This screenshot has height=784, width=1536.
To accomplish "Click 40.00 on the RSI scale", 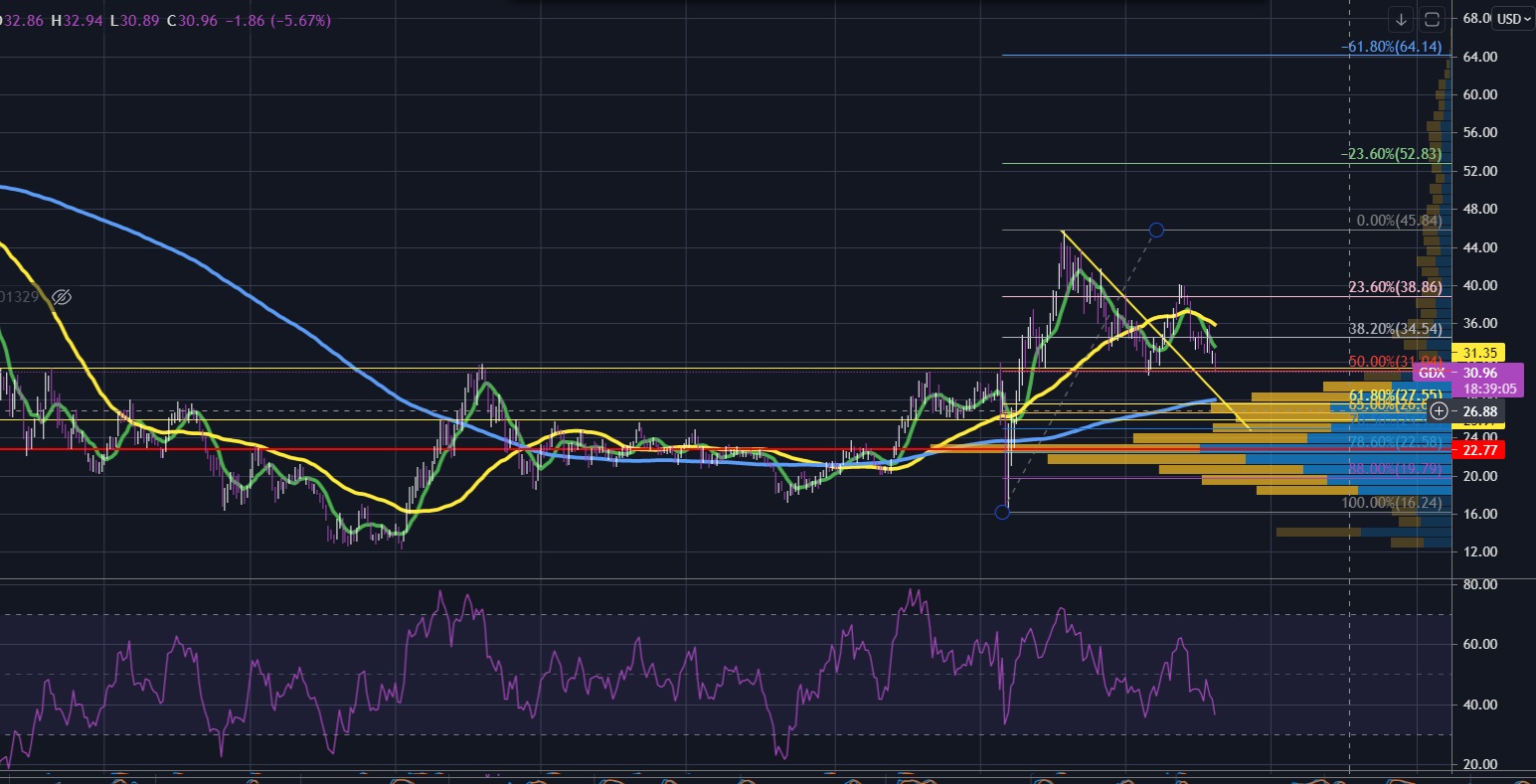I will pos(1482,705).
